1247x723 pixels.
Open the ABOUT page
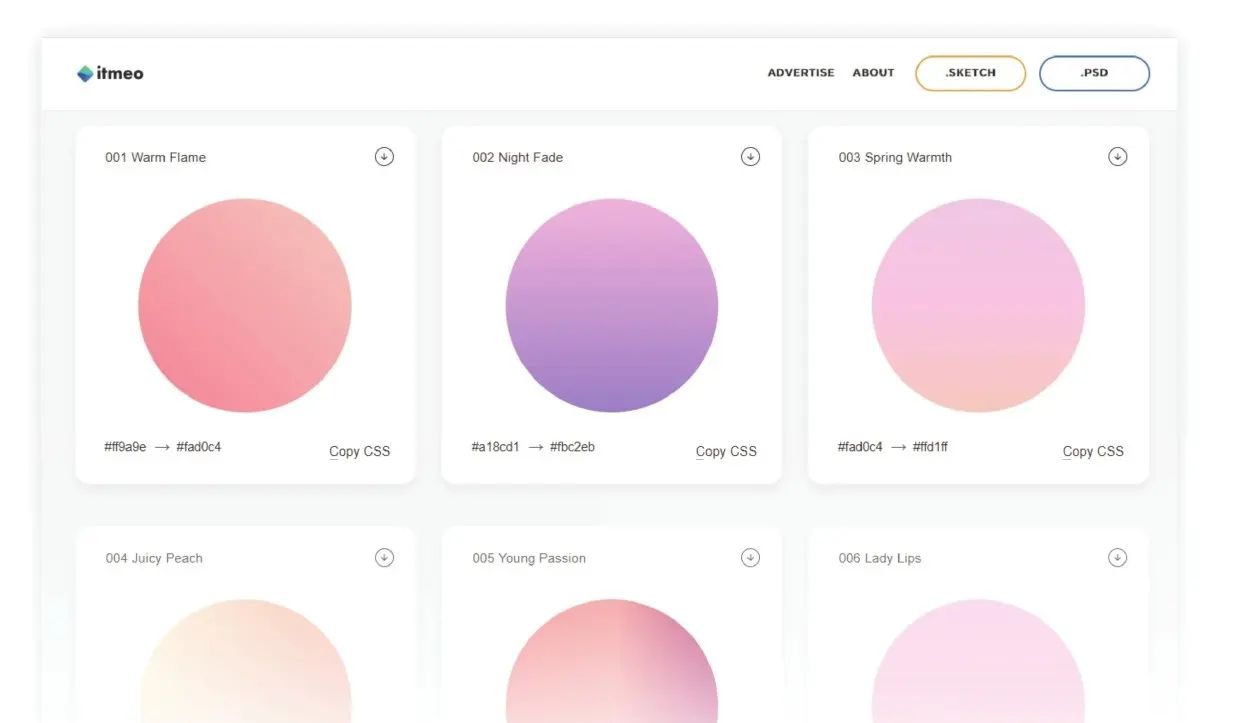[873, 73]
